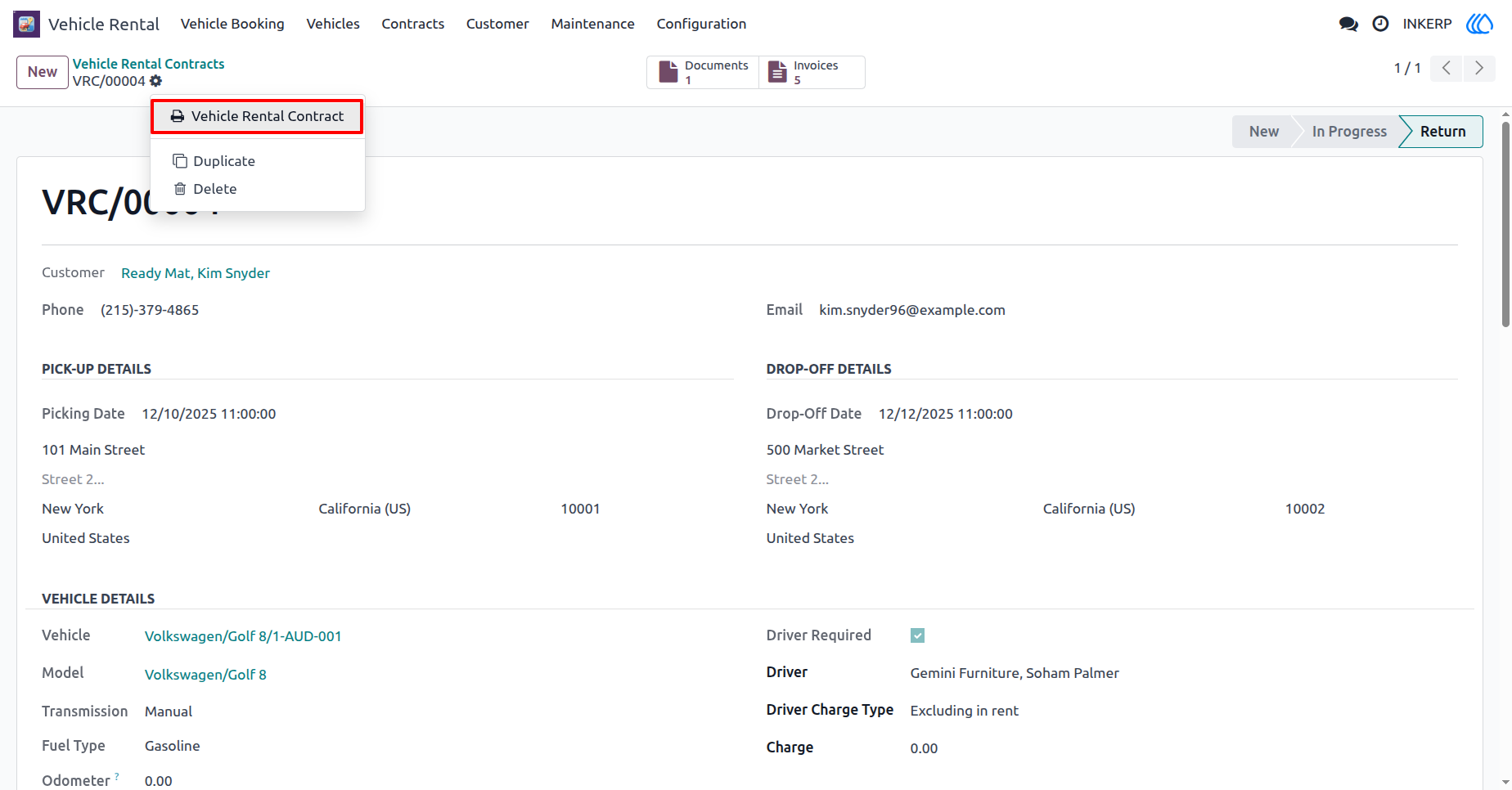This screenshot has height=790, width=1512.
Task: Click the Driver field Gemini Furniture, Soham Palmer
Action: coord(1015,673)
